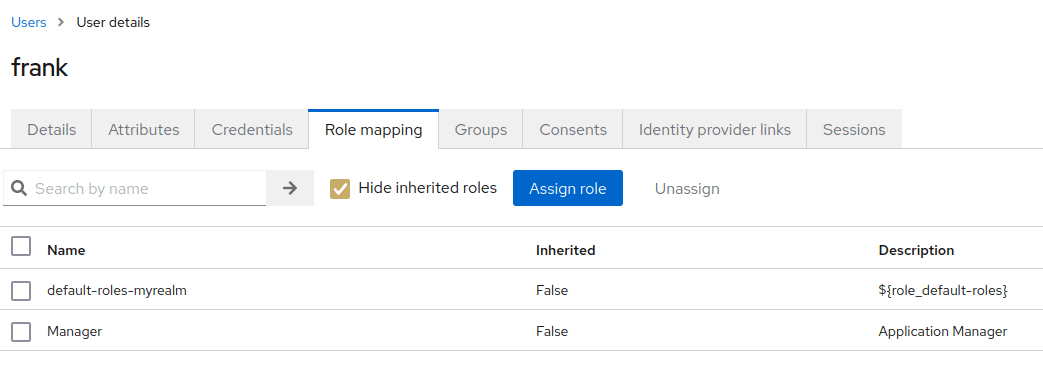Click the frank user heading

point(39,67)
